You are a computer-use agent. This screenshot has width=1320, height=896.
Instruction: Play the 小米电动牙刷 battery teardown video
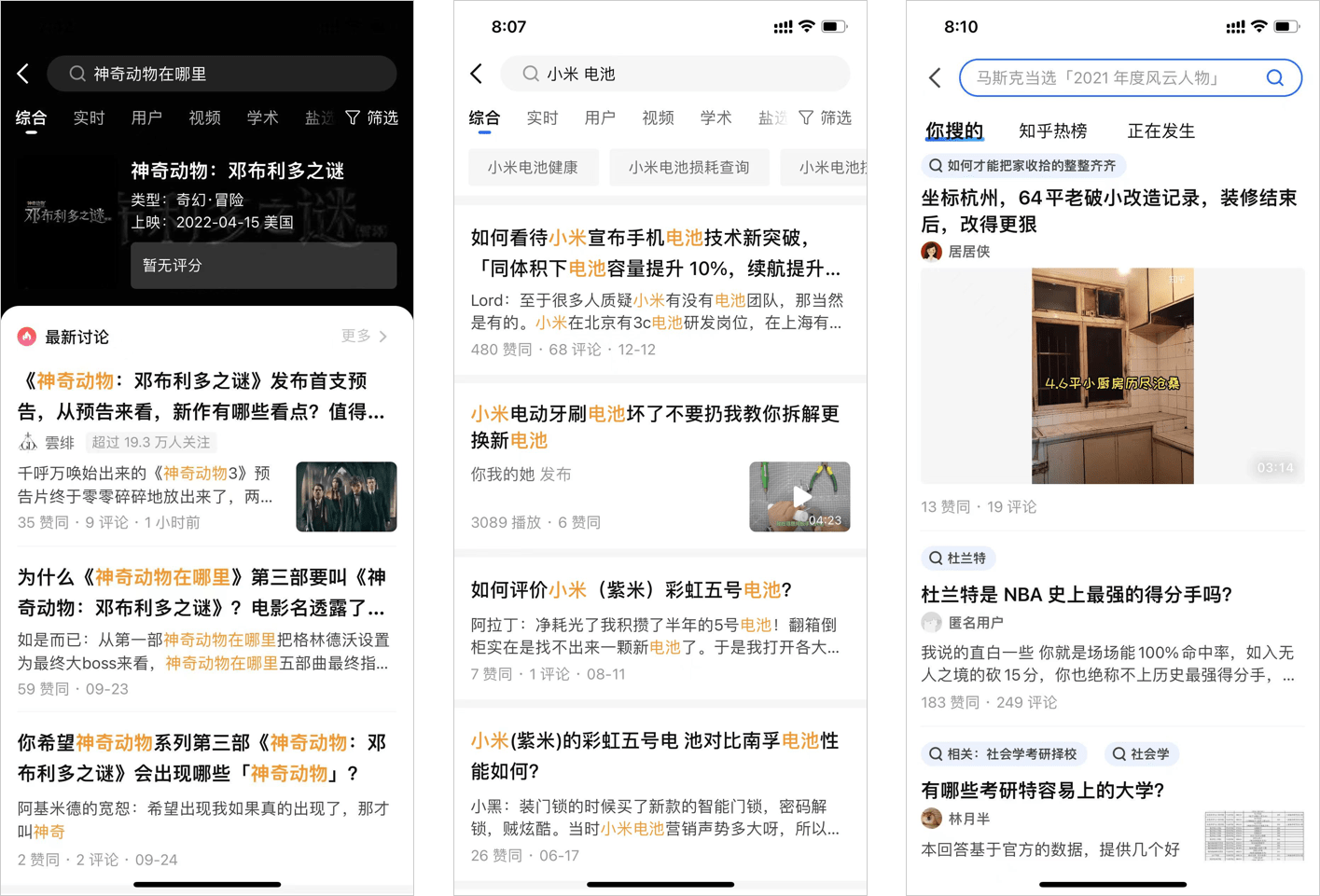click(799, 497)
